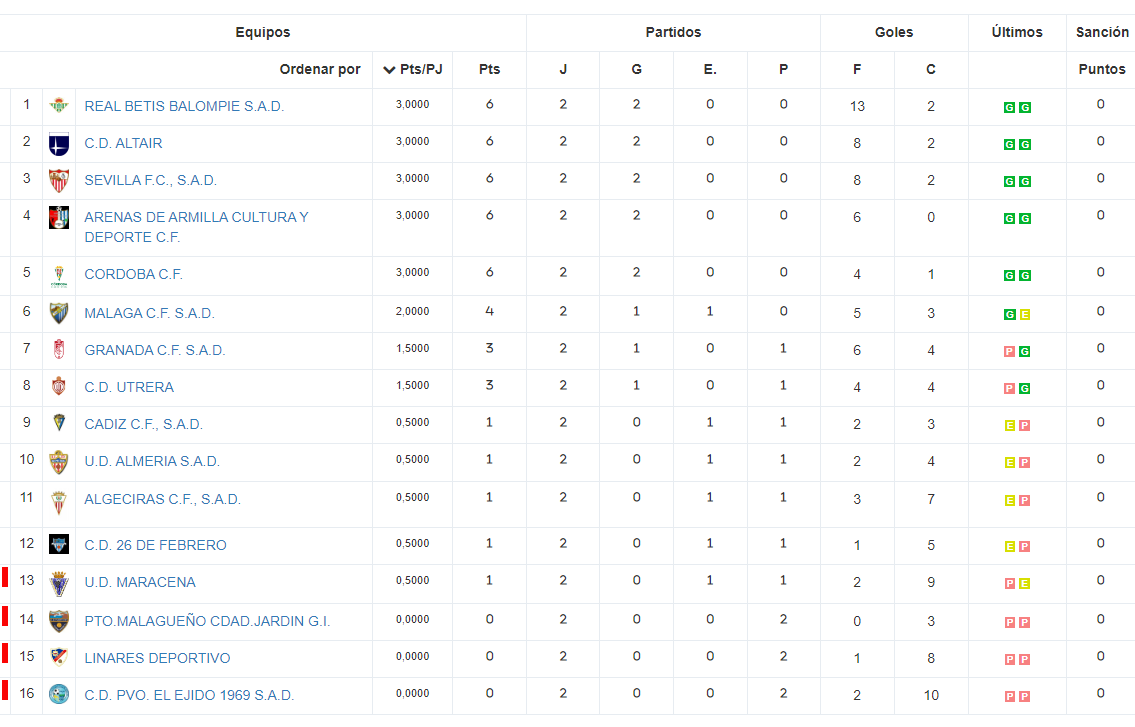Open PTO.MALAGUEÑO CDAD.JARDIN G.I. link

point(207,621)
